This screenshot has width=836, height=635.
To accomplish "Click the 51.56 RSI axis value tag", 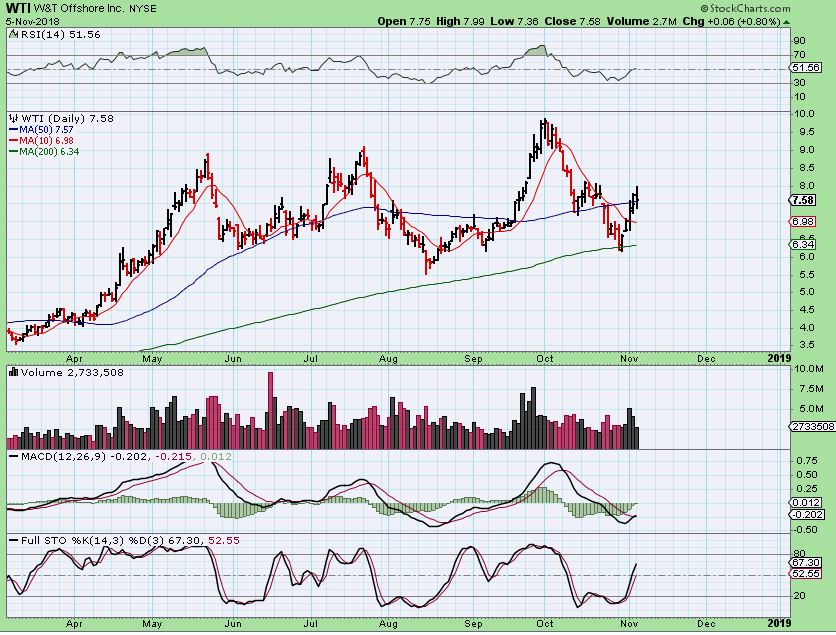I will point(806,68).
